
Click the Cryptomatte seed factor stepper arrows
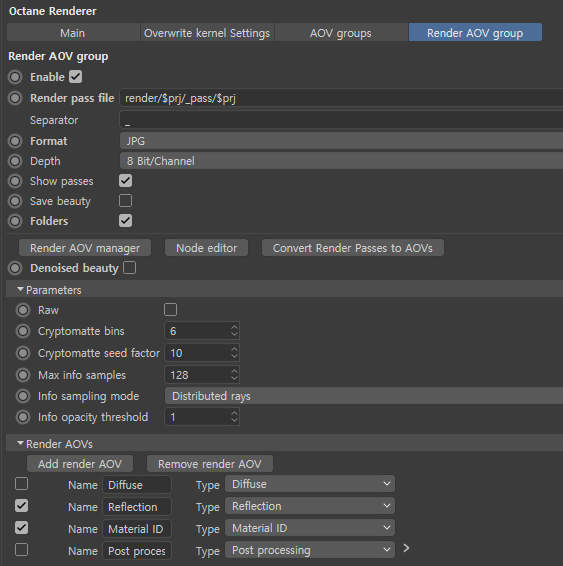pos(234,353)
